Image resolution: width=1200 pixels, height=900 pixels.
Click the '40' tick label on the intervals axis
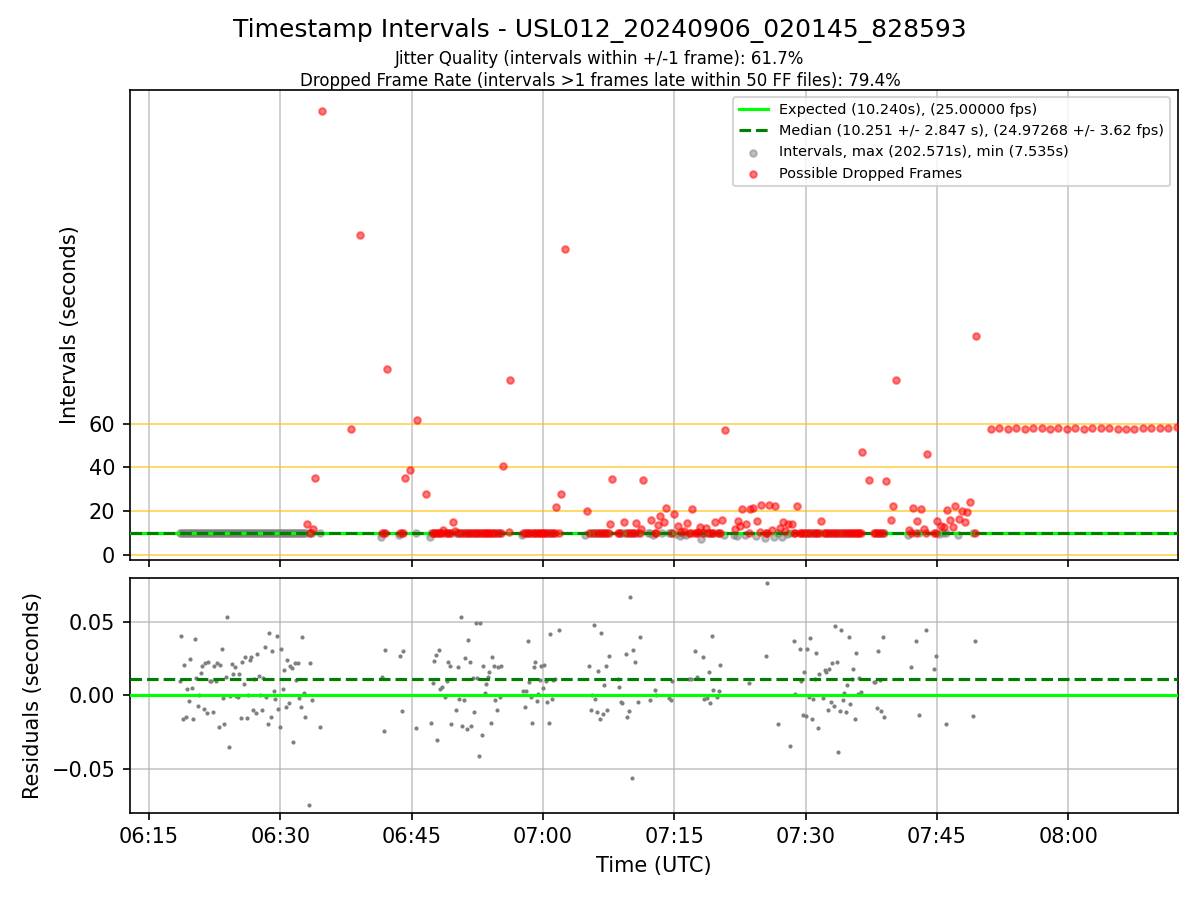coord(104,468)
